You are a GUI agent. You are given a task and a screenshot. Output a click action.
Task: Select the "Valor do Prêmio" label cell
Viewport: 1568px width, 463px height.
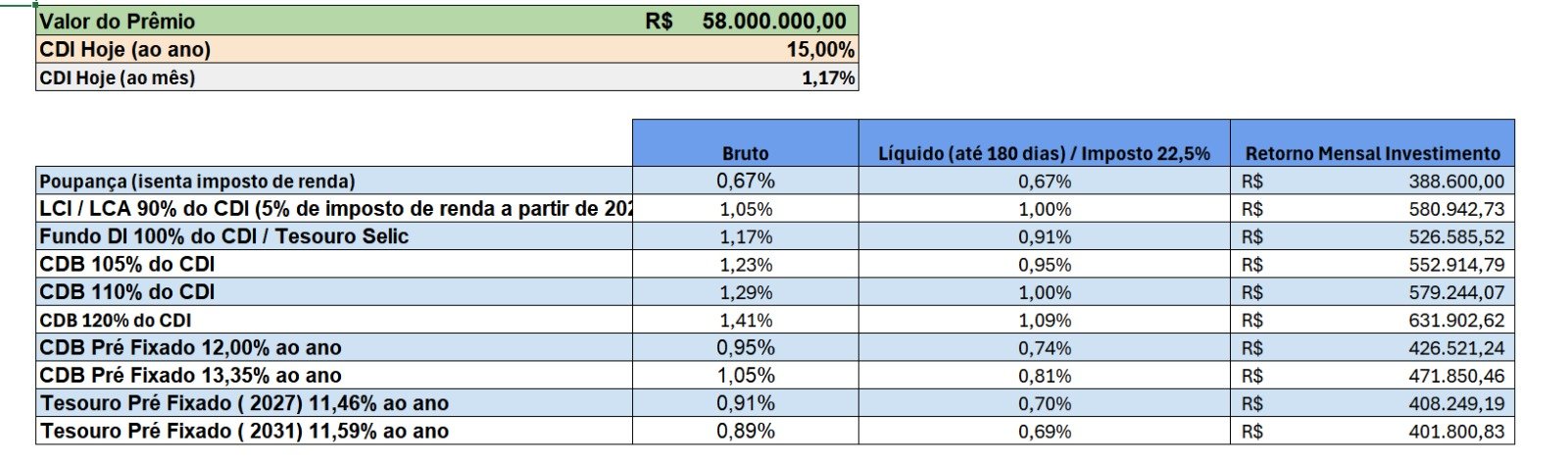[118, 21]
